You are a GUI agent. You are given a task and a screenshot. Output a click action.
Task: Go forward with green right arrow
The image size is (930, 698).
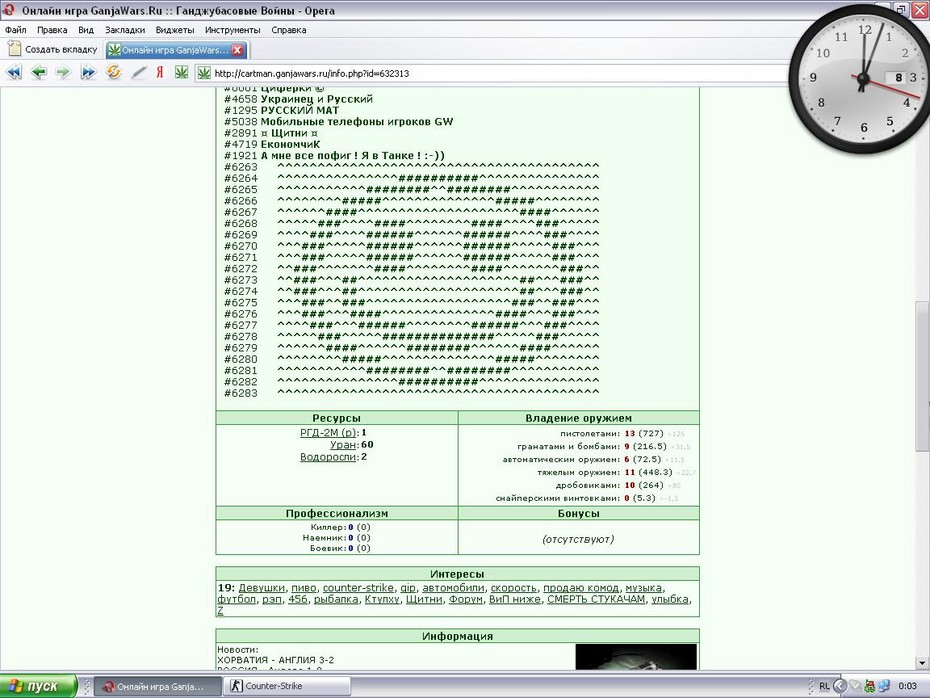point(63,73)
